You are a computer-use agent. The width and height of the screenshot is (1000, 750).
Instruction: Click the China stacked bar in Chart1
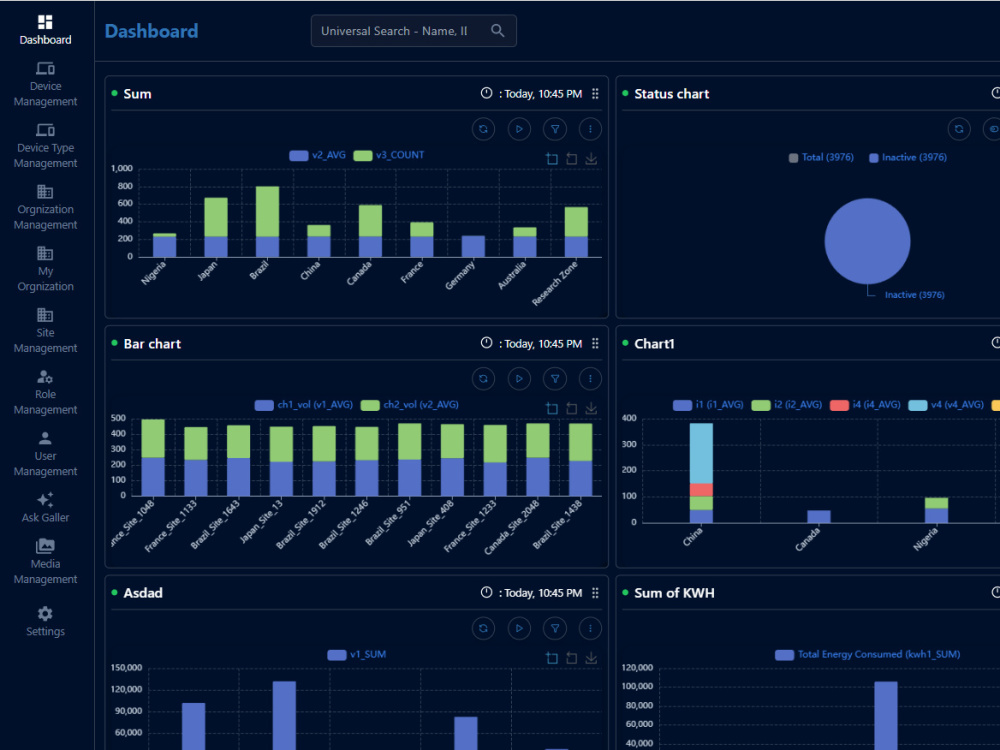click(701, 473)
